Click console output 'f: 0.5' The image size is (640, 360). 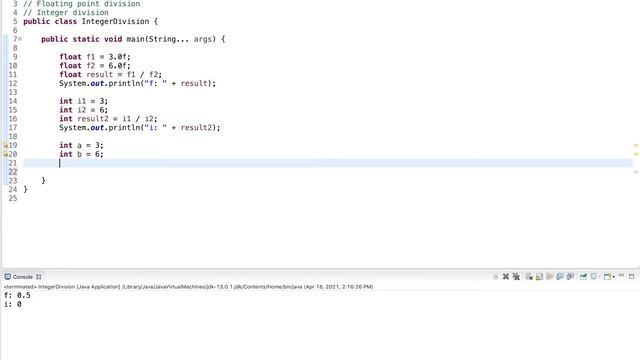(x=17, y=295)
